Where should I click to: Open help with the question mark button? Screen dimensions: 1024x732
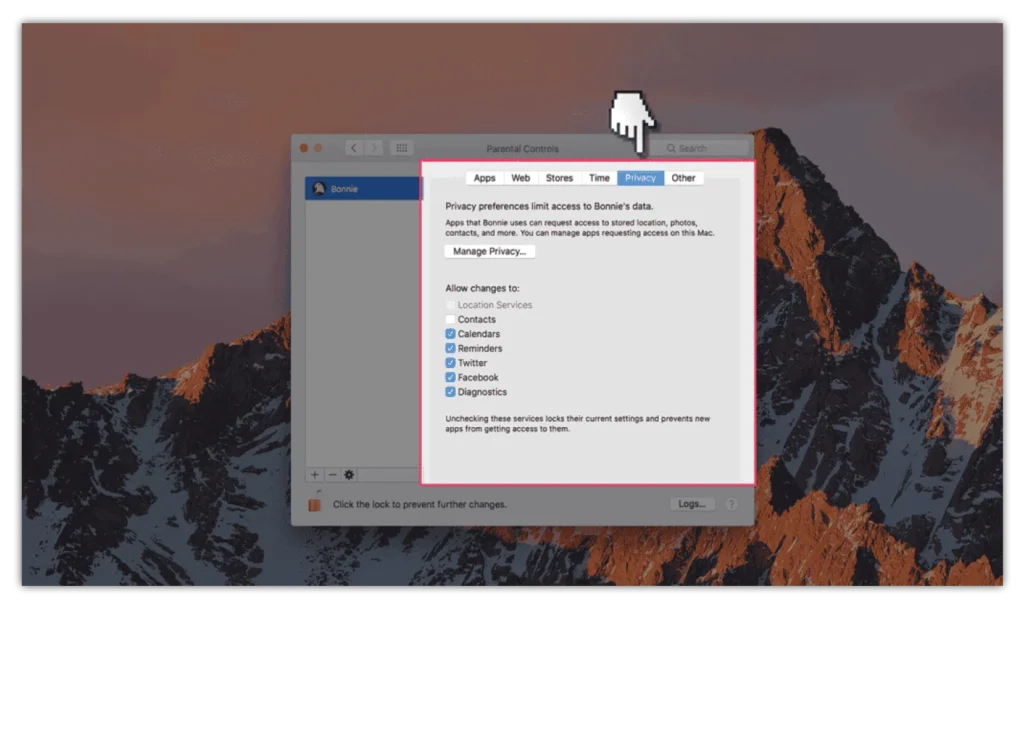click(x=731, y=504)
